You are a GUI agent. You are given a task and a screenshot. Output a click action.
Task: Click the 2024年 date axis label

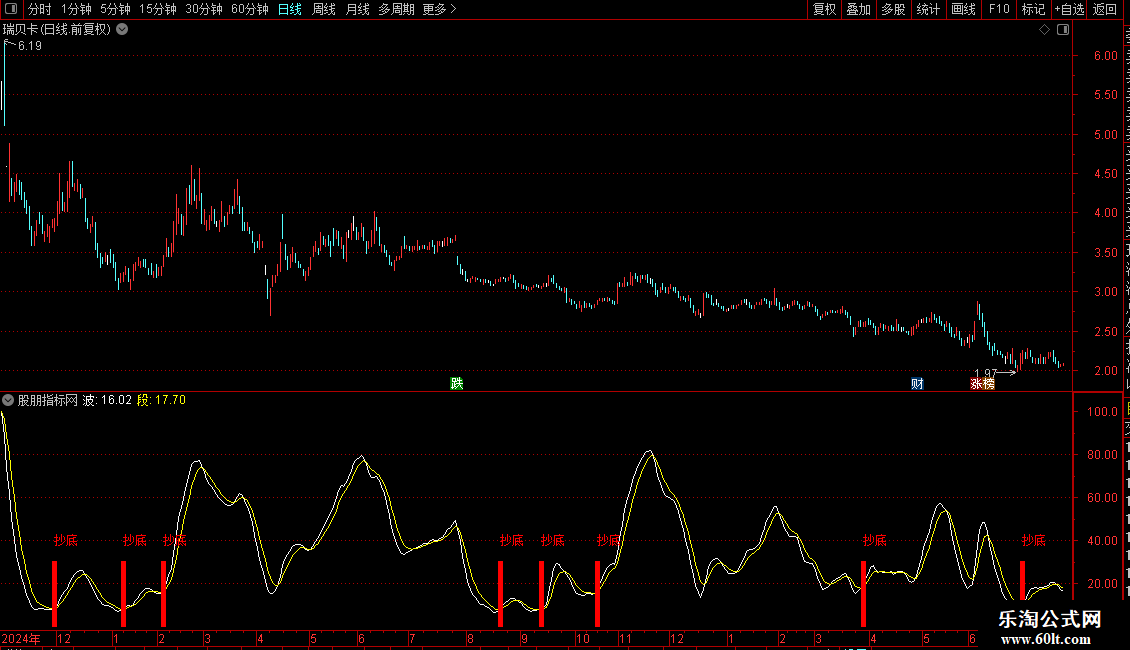point(21,638)
